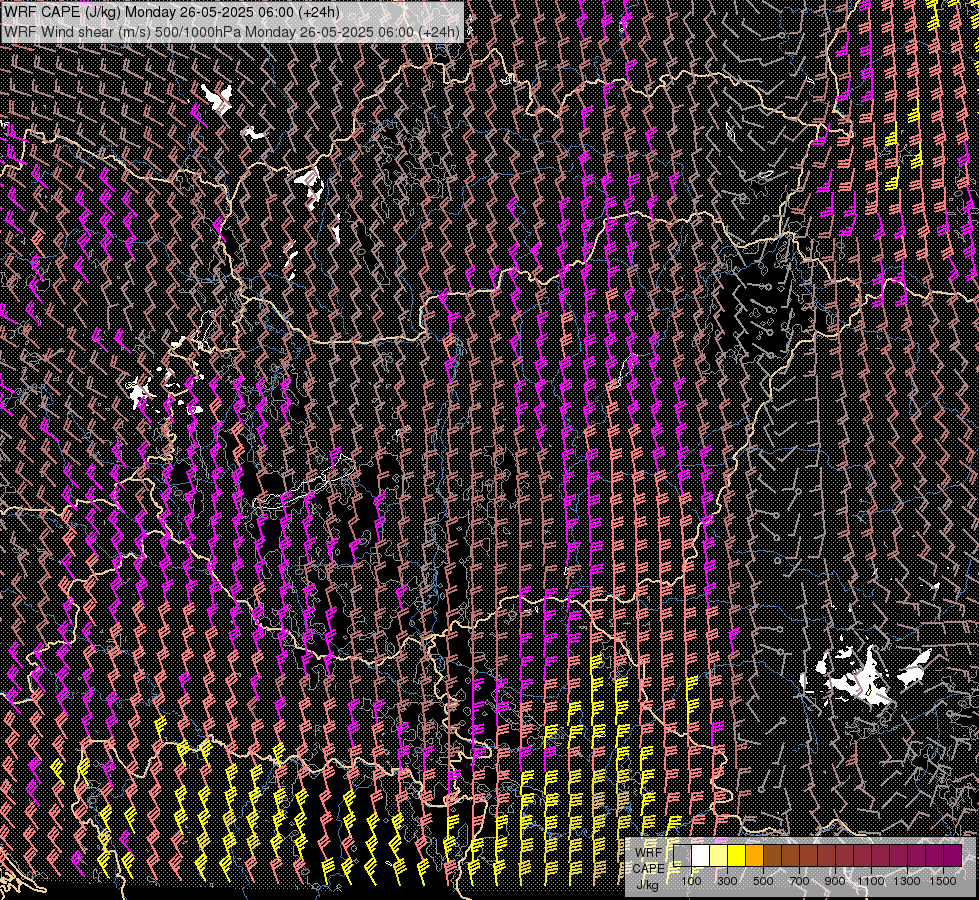Click the '700' legend value label
The height and width of the screenshot is (900, 979).
[x=799, y=881]
